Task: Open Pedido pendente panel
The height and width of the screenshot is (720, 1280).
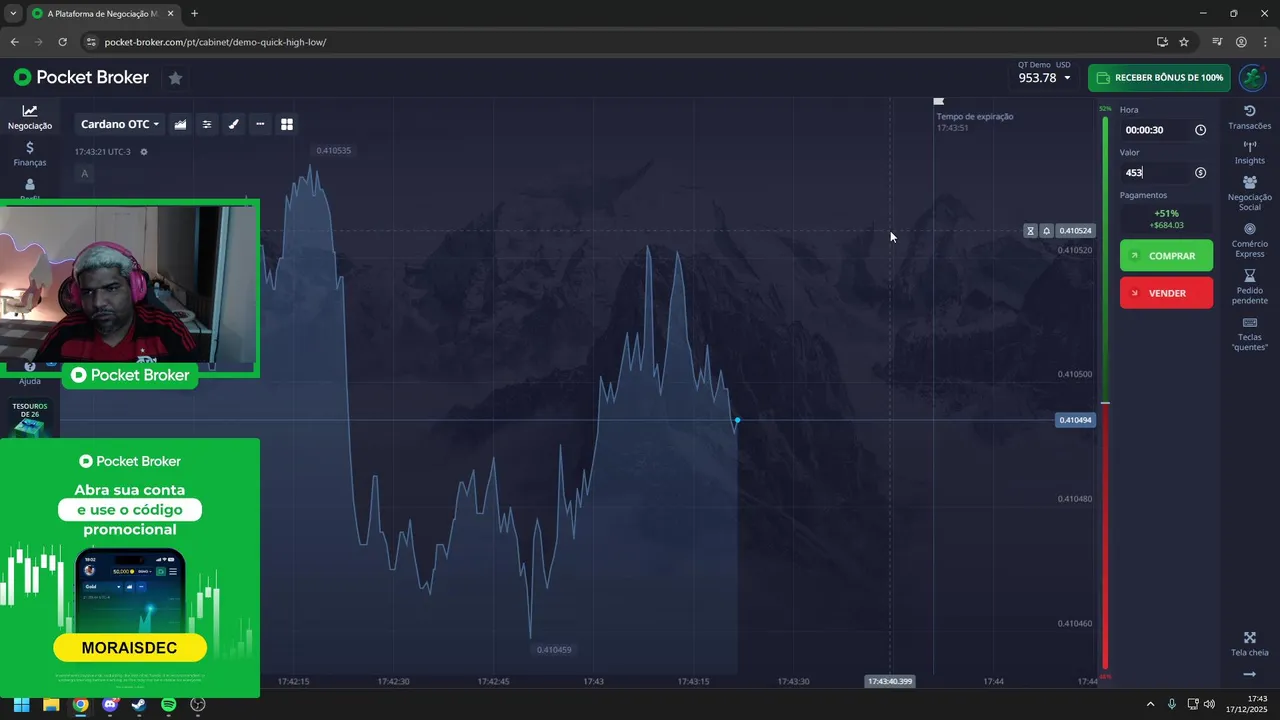Action: point(1249,287)
